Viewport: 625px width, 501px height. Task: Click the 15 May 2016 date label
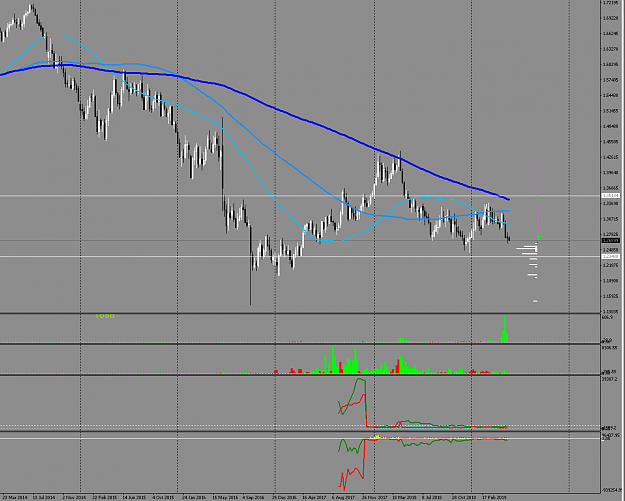(x=223, y=498)
